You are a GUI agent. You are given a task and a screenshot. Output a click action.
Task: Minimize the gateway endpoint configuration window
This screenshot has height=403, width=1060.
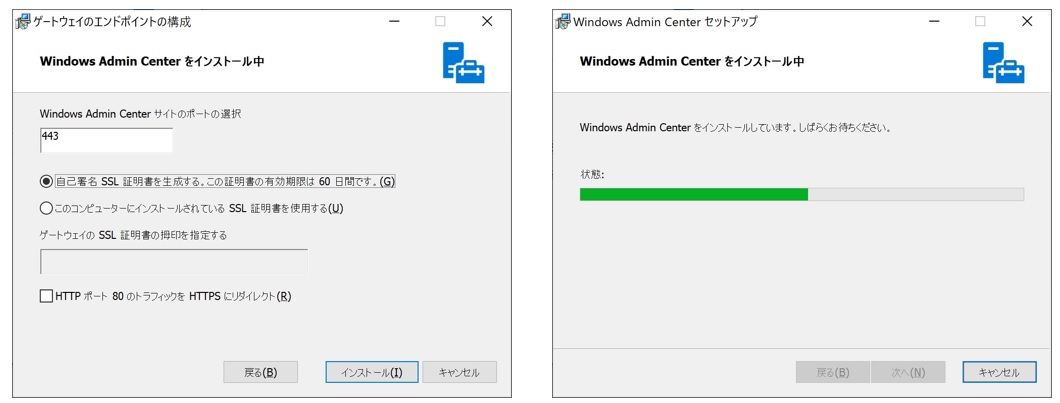click(x=393, y=21)
